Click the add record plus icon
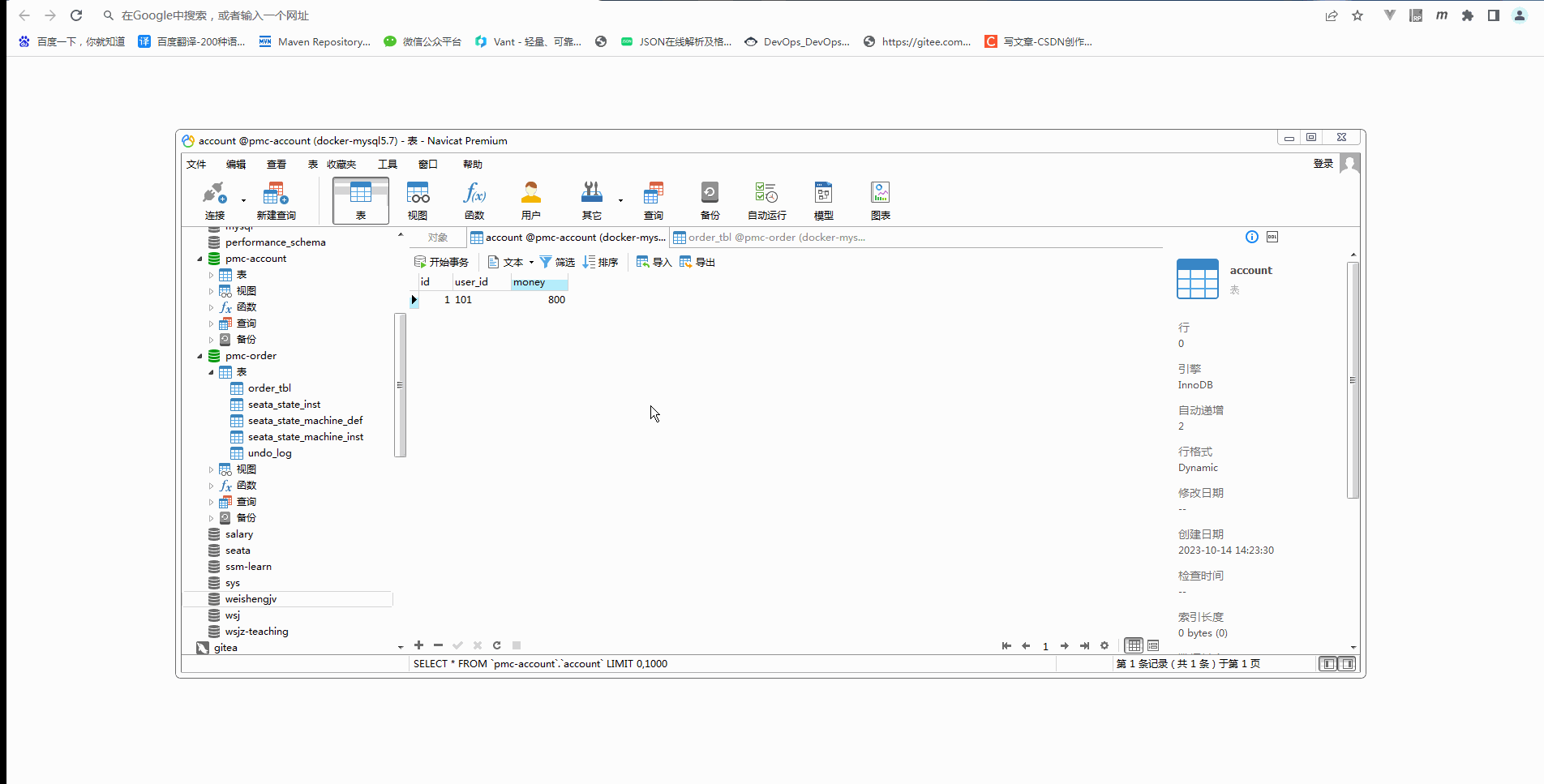The width and height of the screenshot is (1544, 784). pos(418,645)
